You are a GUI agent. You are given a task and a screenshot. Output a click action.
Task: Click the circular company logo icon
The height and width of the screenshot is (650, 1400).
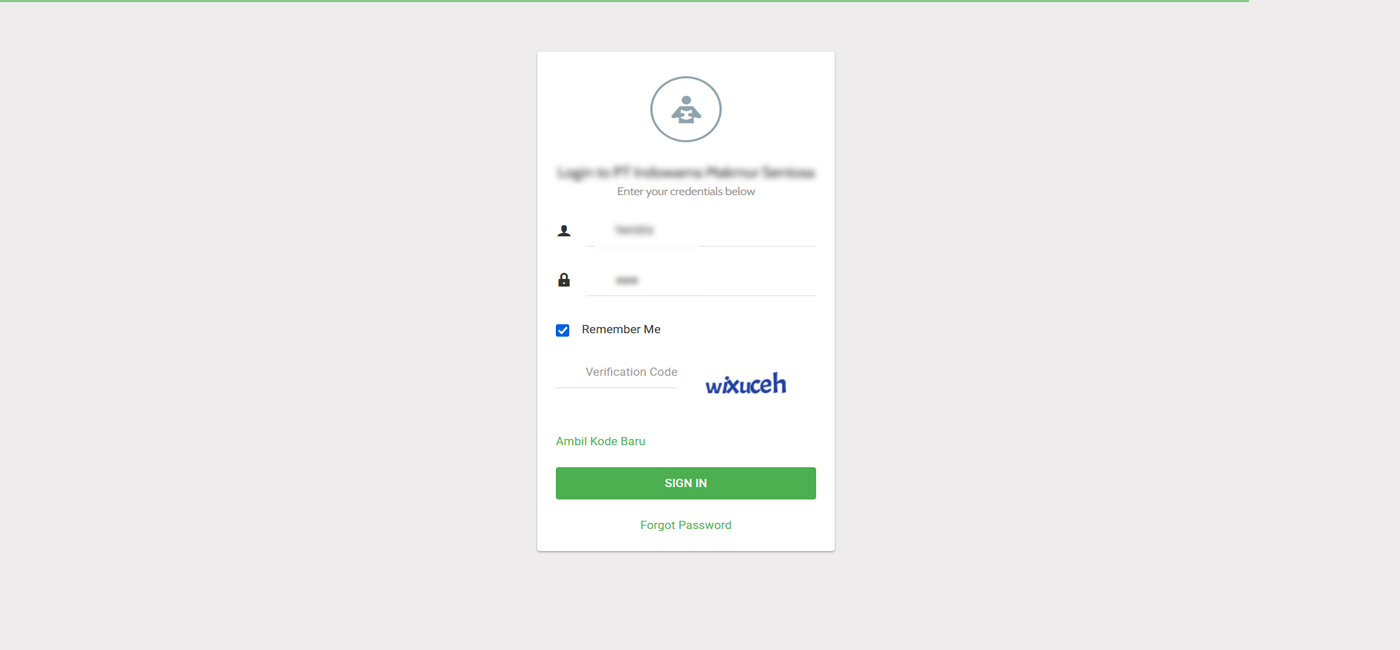coord(686,109)
